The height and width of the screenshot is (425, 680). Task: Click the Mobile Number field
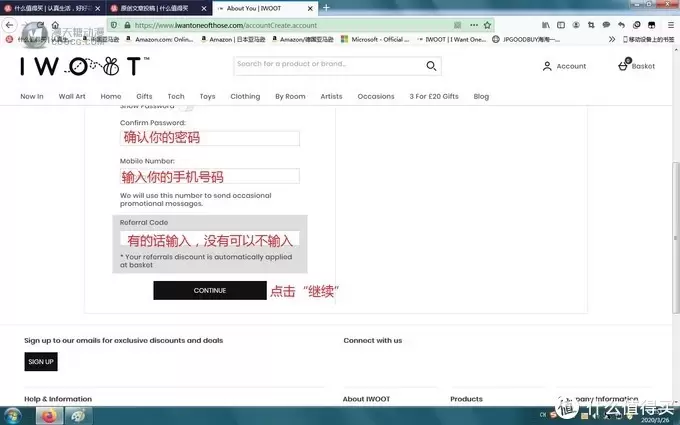tap(209, 176)
